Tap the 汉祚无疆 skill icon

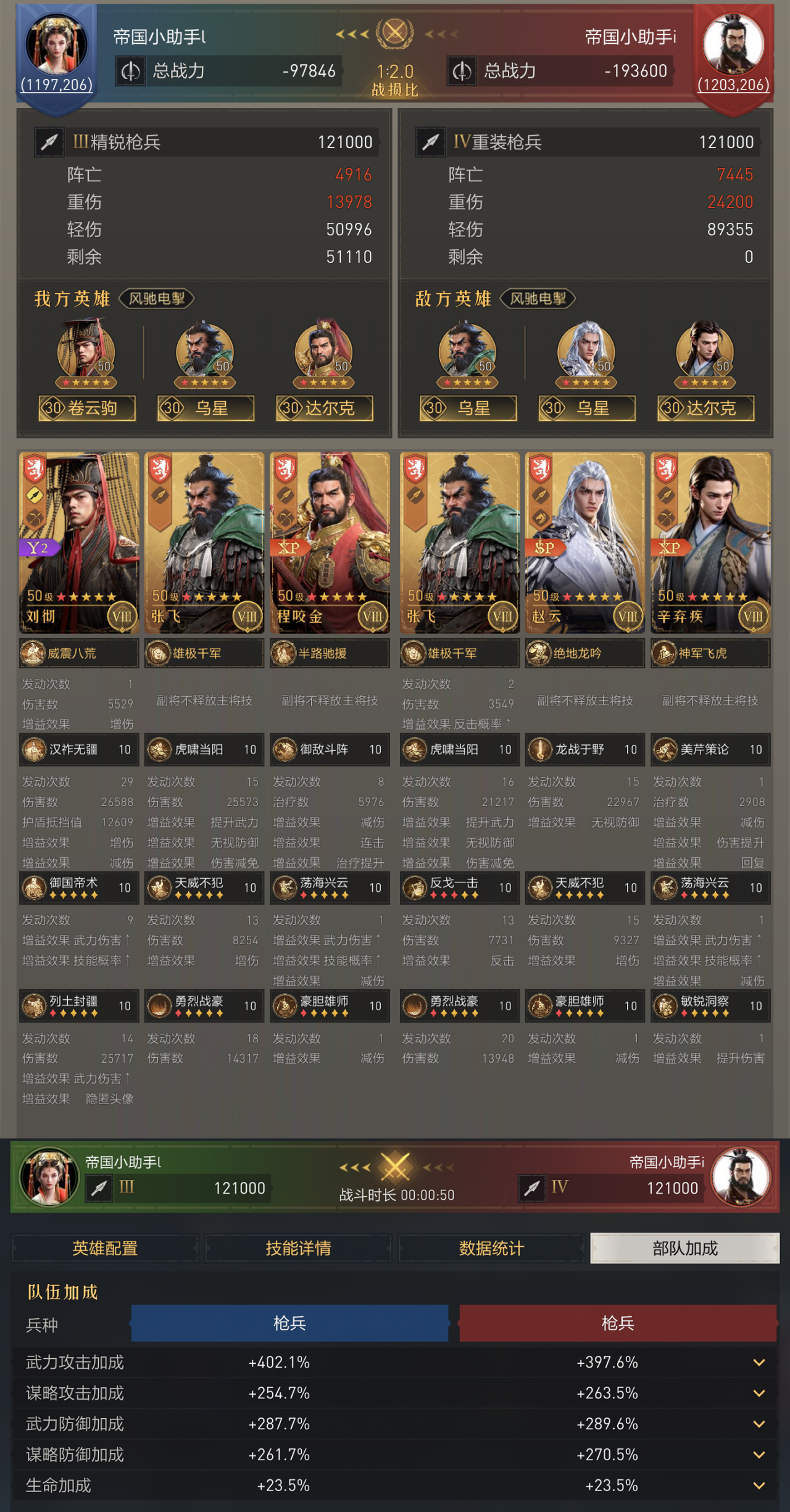[x=34, y=749]
